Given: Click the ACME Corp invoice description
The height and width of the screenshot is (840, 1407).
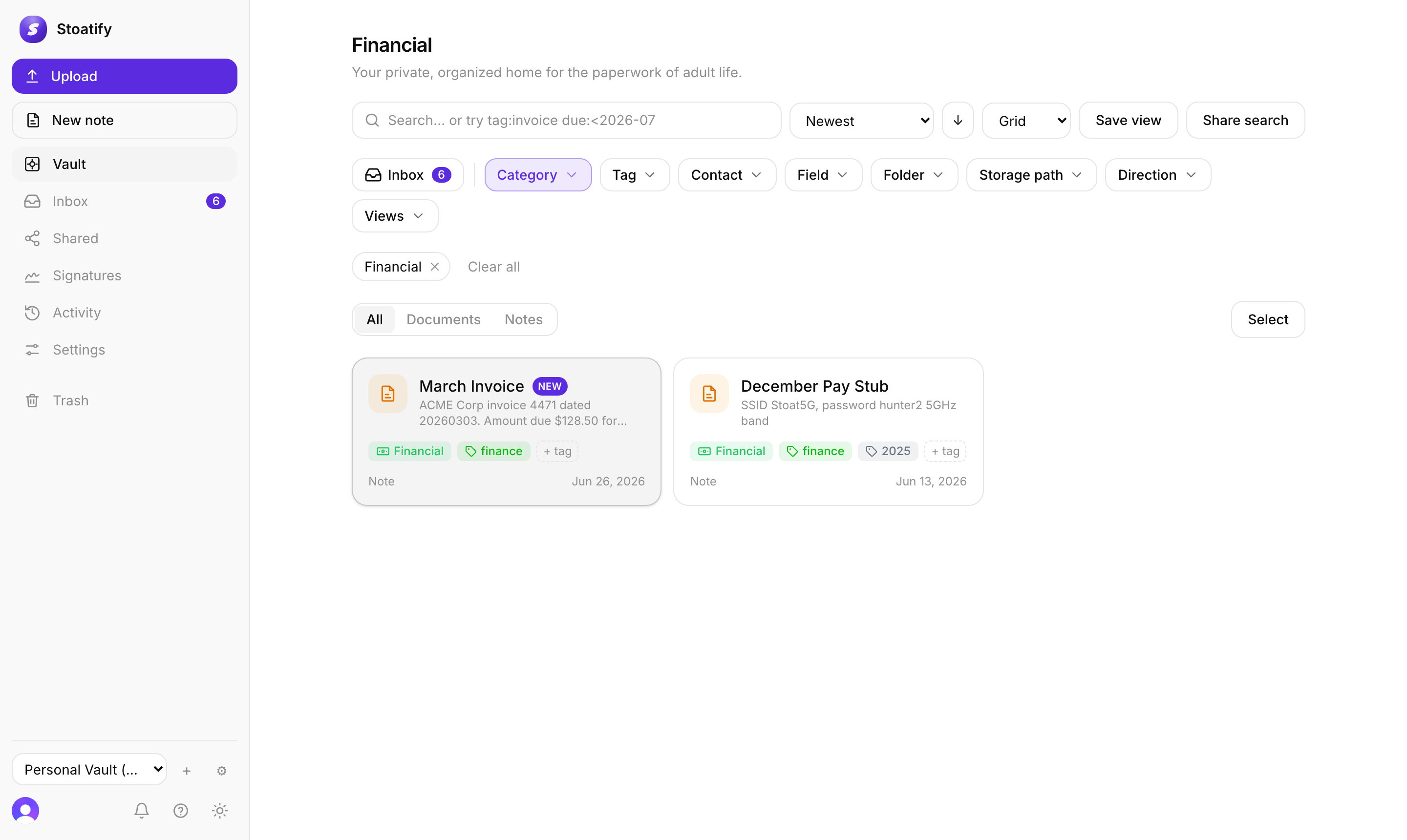Looking at the screenshot, I should click(523, 413).
